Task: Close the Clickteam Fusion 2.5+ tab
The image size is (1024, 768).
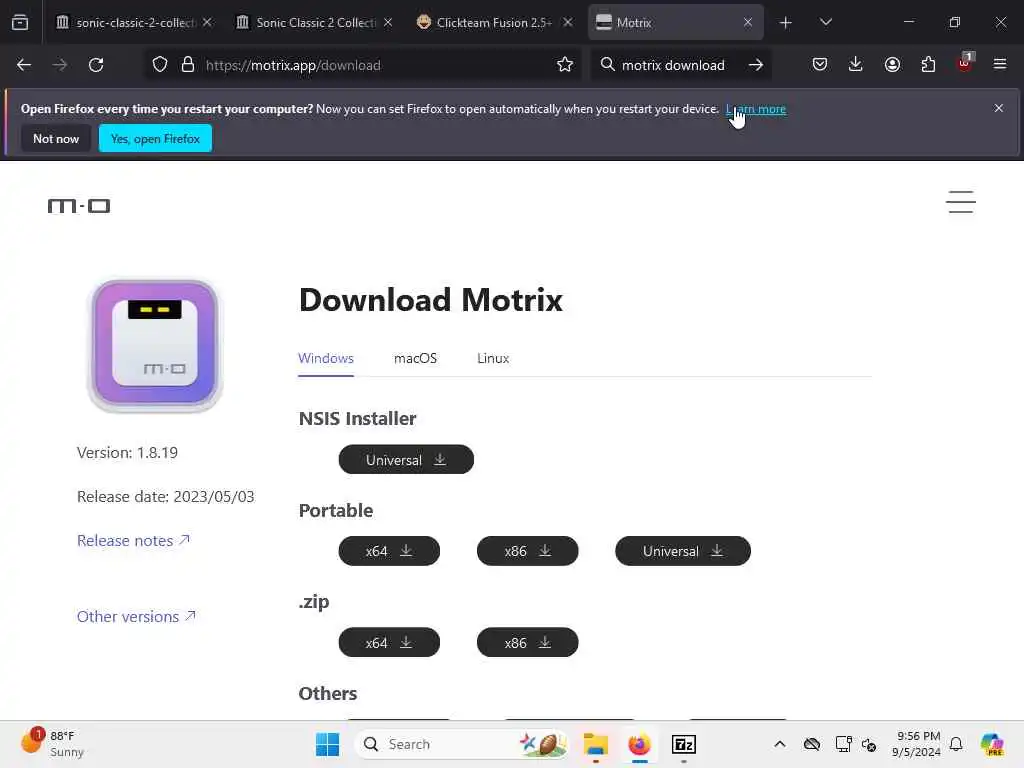Action: pos(568,22)
